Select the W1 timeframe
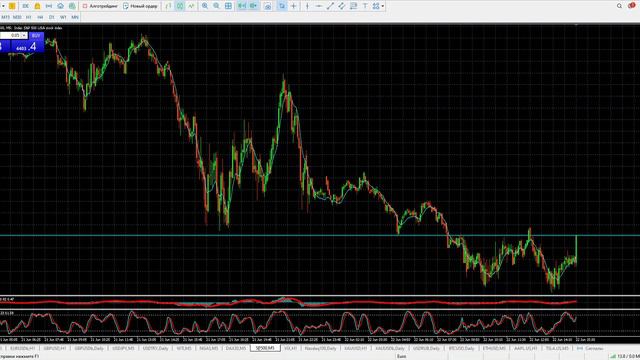Viewport: 640px width, 360px height. click(x=63, y=17)
